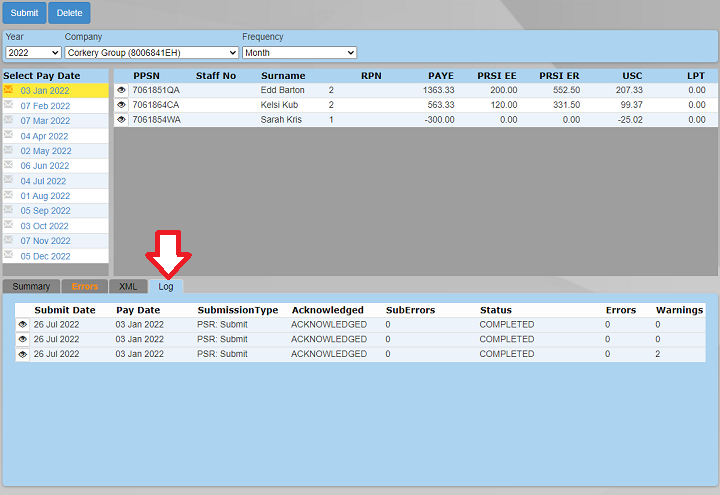Open first log entry's eye icon
Screen dimensions: 720x495
pyautogui.click(x=23, y=325)
